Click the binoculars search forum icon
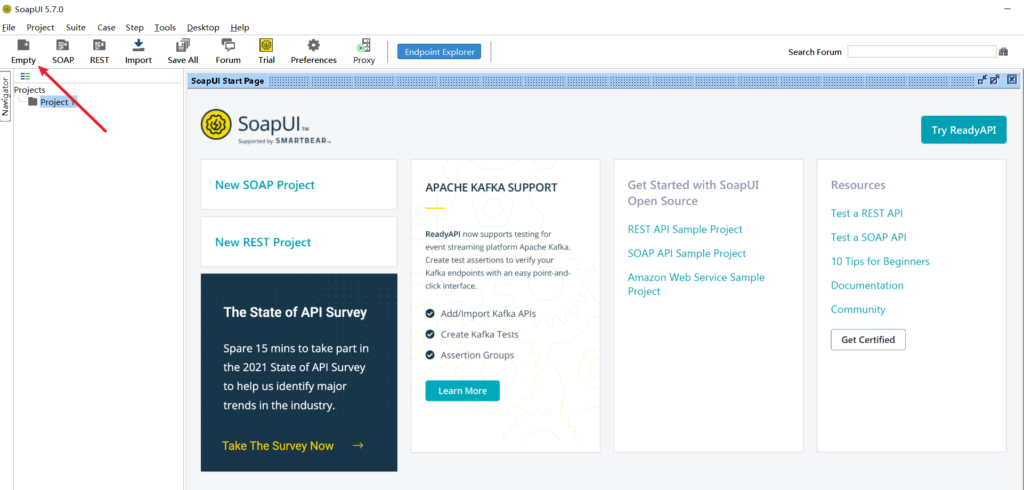The width and height of the screenshot is (1024, 490). 1002,52
